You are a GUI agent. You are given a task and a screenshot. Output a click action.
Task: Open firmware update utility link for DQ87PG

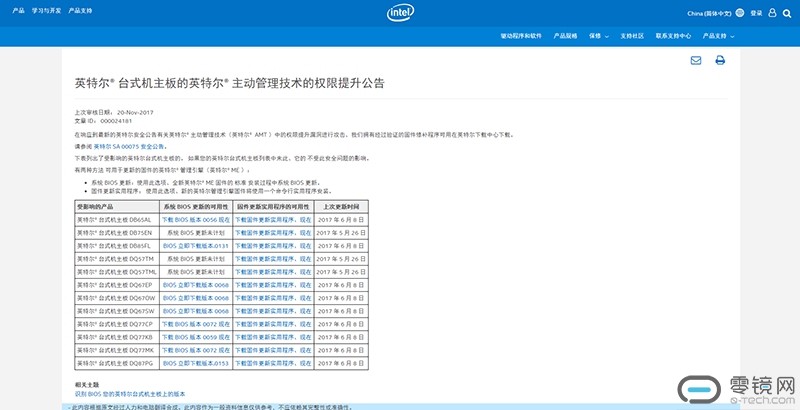coord(273,363)
